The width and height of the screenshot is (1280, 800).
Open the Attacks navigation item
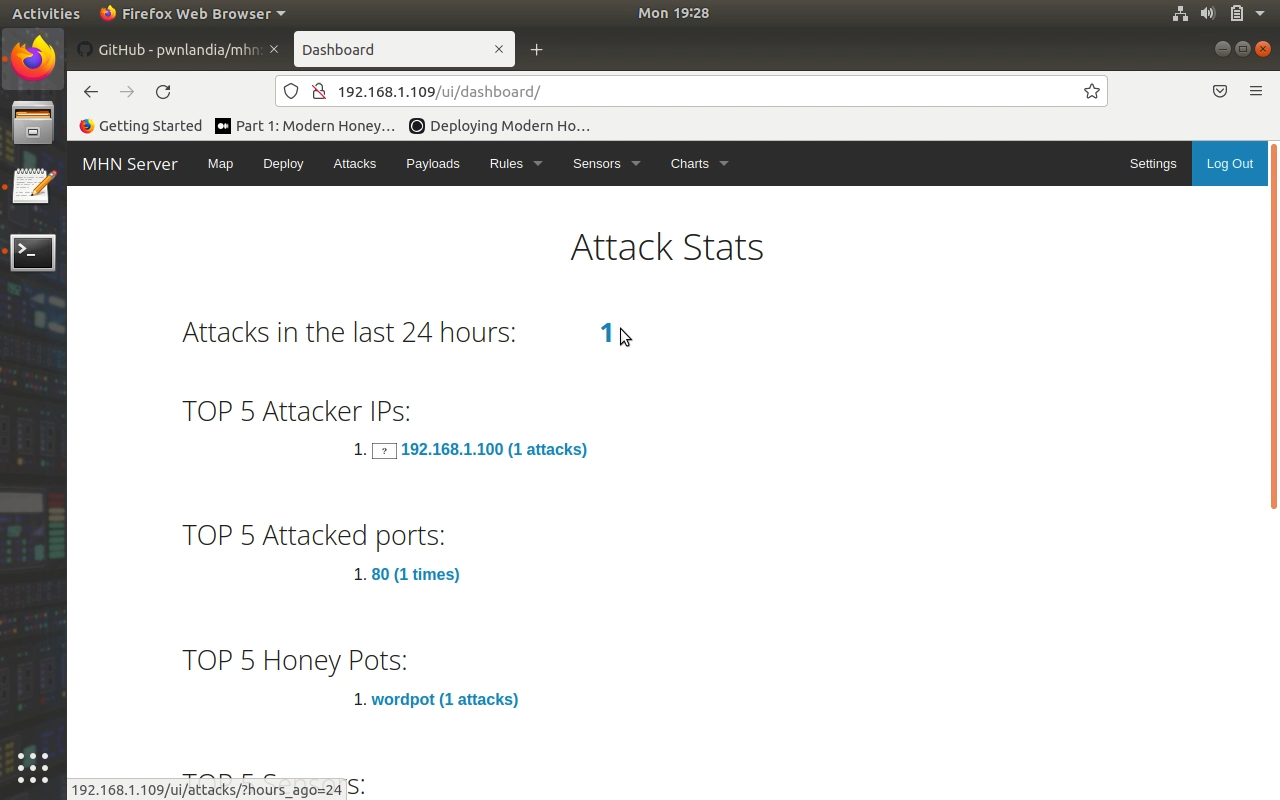click(354, 164)
